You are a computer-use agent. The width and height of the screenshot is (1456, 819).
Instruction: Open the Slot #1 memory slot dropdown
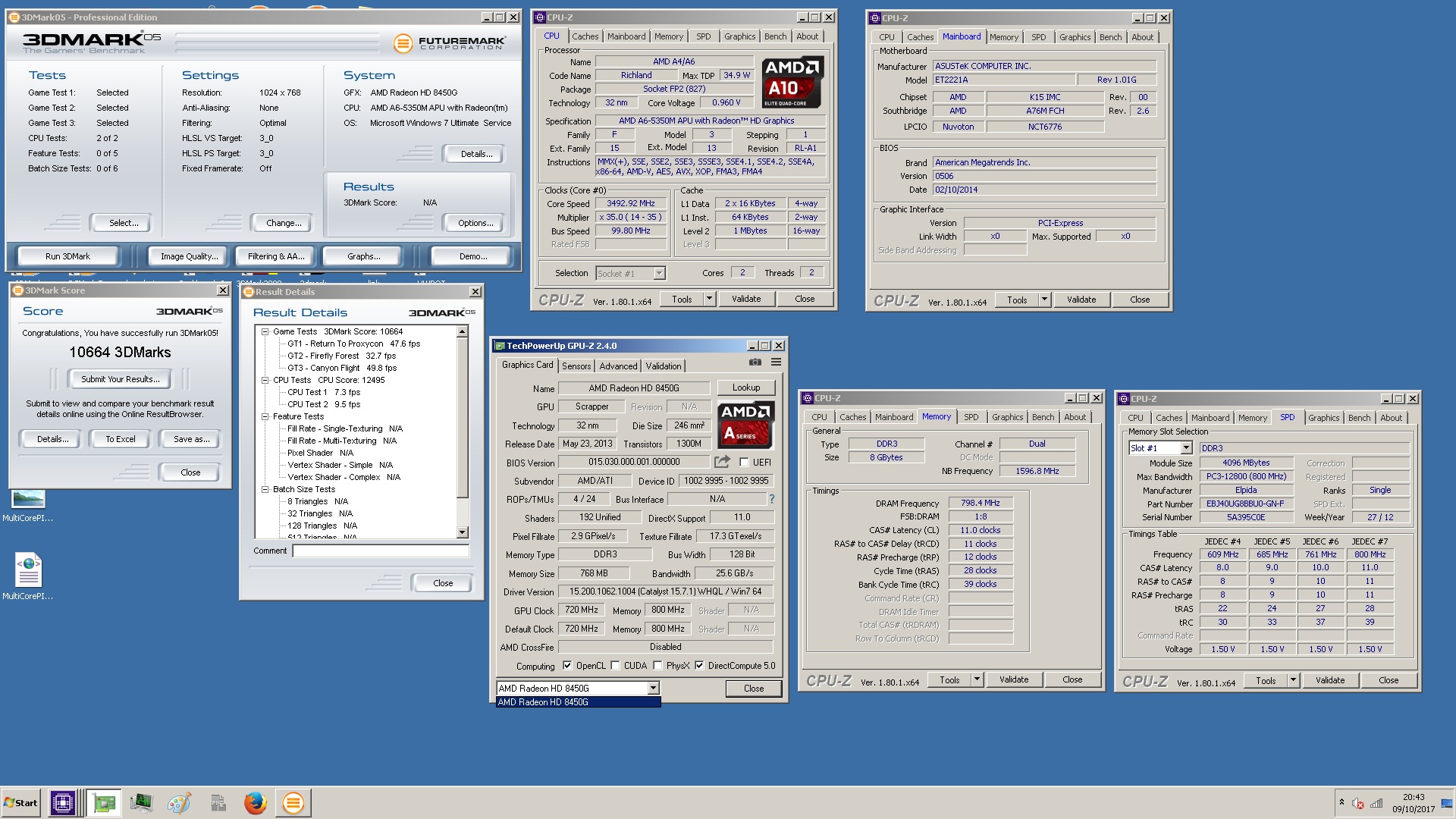1186,448
